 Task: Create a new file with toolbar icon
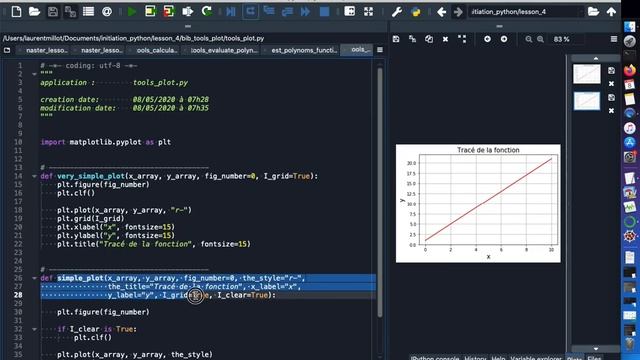(16, 11)
